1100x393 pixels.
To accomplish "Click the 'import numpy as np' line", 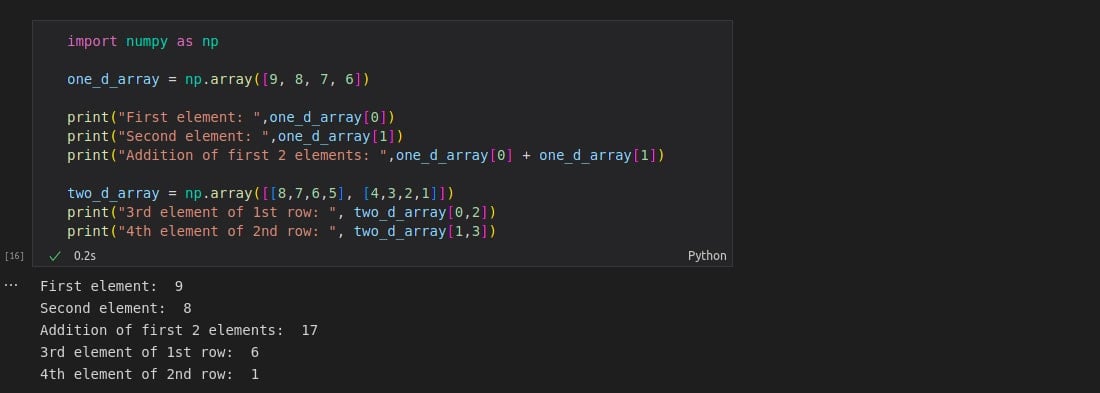I will [x=143, y=41].
